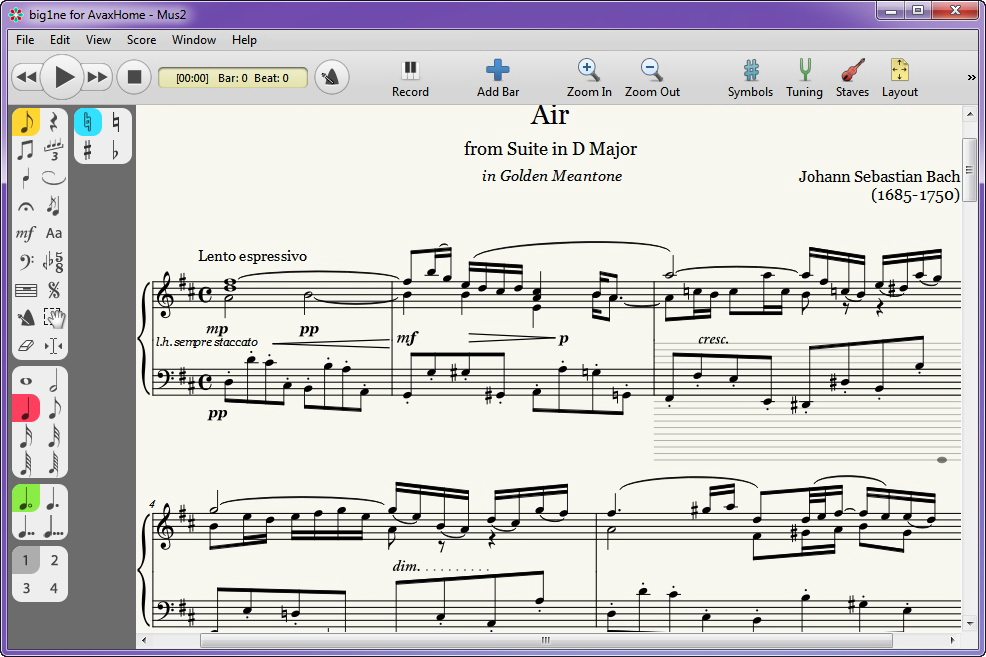Expand the toolbar overflow chevron
The image size is (986, 657).
coord(971,77)
